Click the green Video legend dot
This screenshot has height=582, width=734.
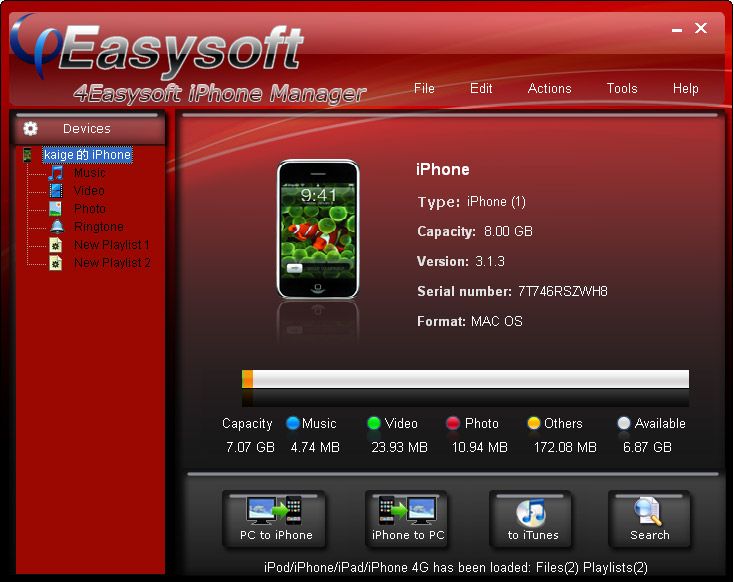374,423
